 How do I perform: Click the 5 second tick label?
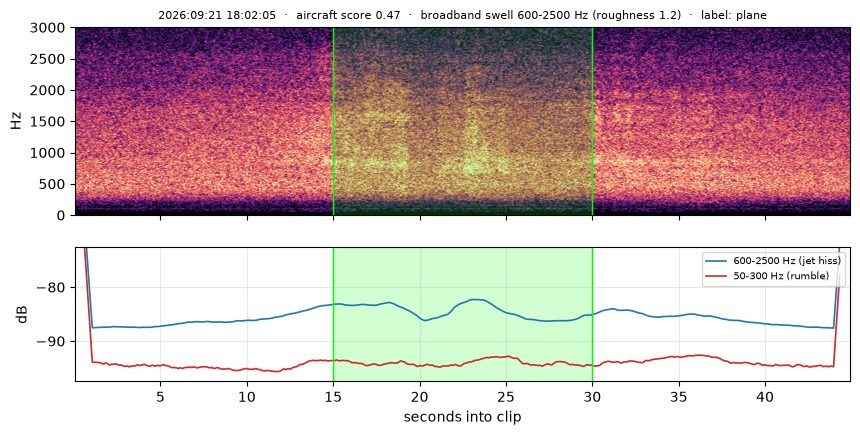point(160,397)
